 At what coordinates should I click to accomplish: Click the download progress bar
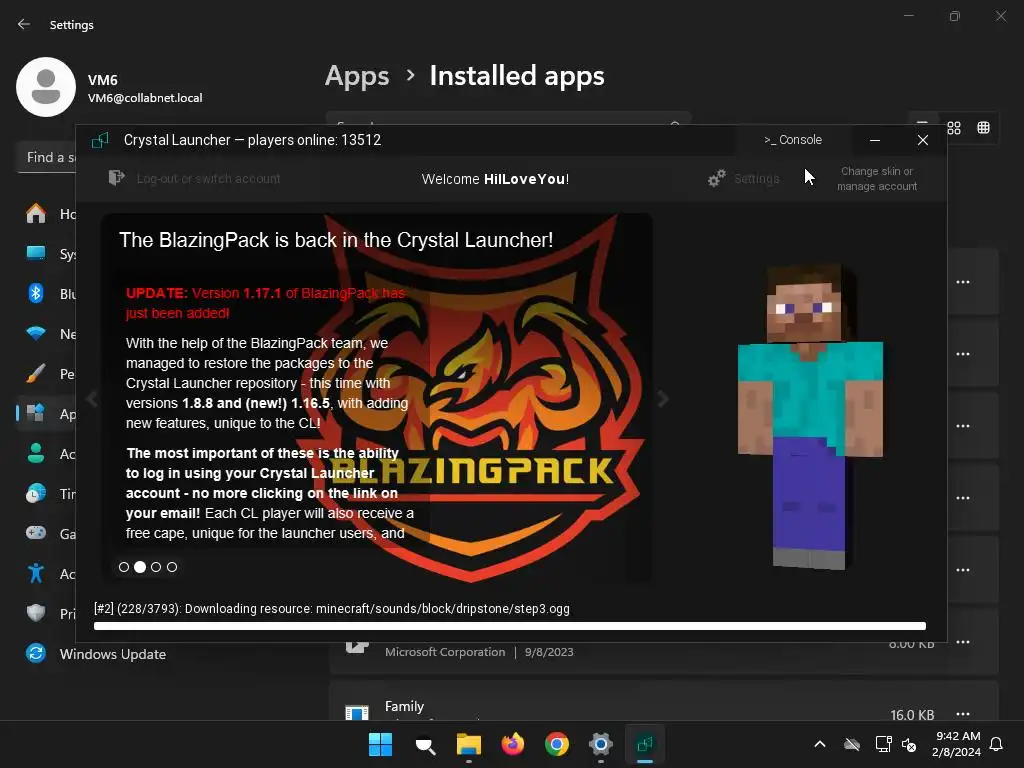(509, 626)
